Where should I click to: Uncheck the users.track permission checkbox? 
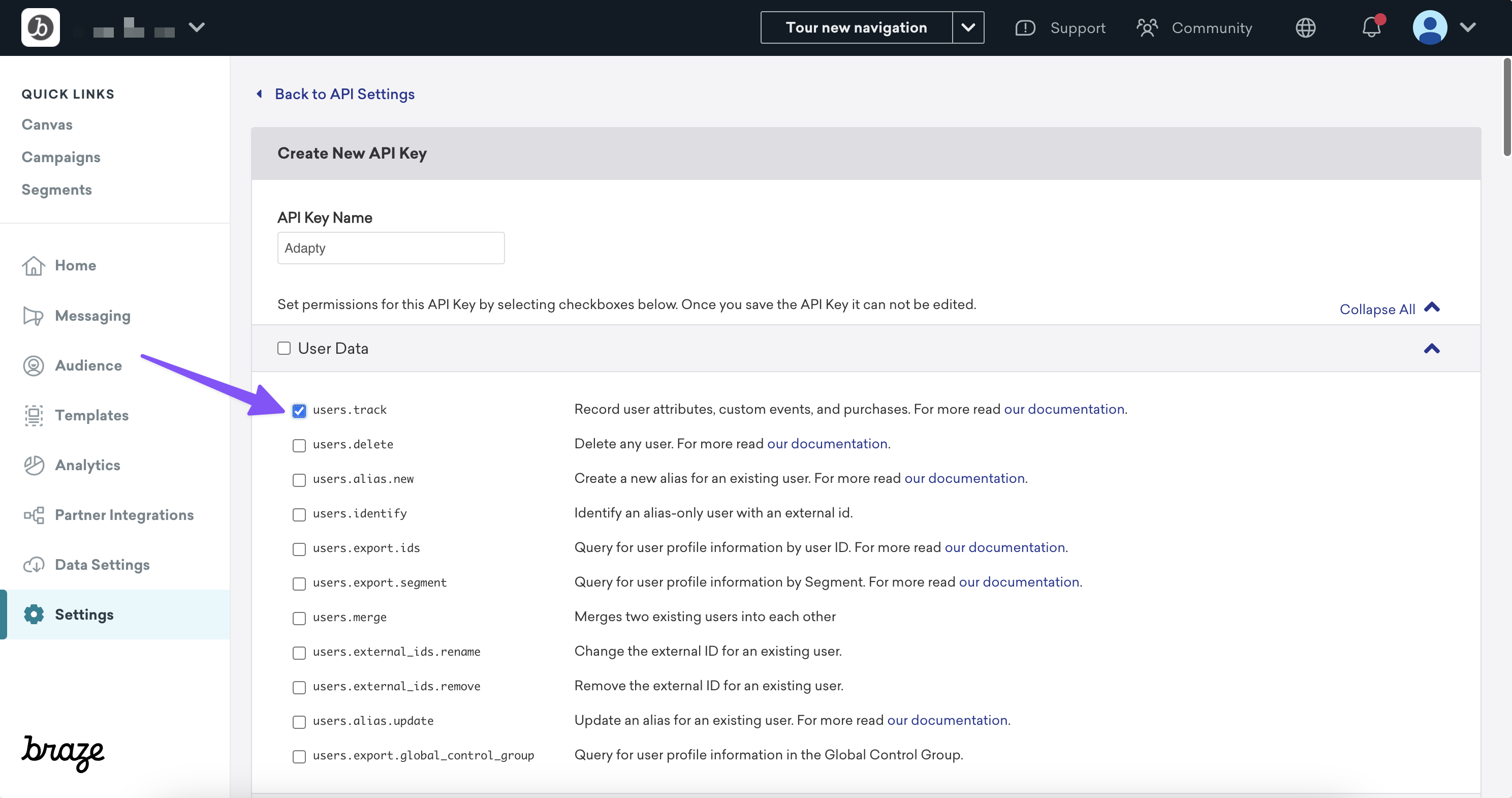click(x=299, y=411)
